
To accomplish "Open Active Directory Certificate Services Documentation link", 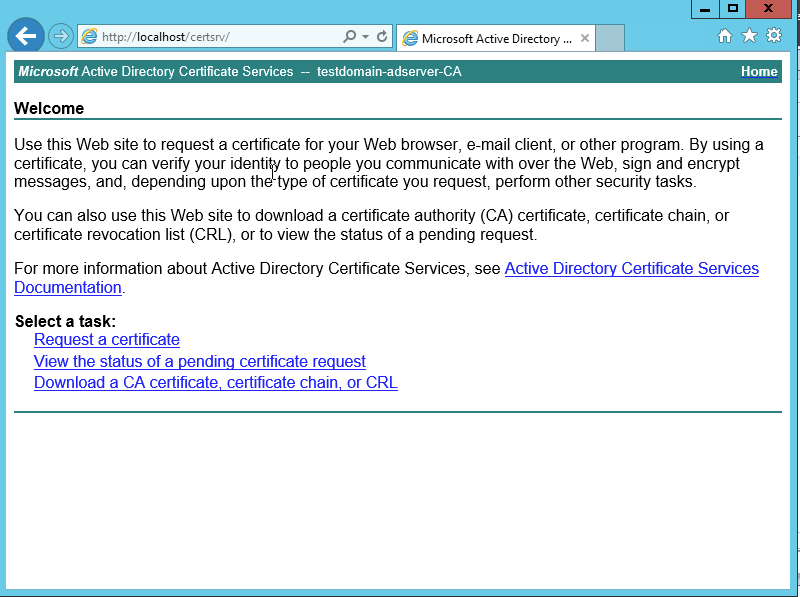I will tap(631, 269).
